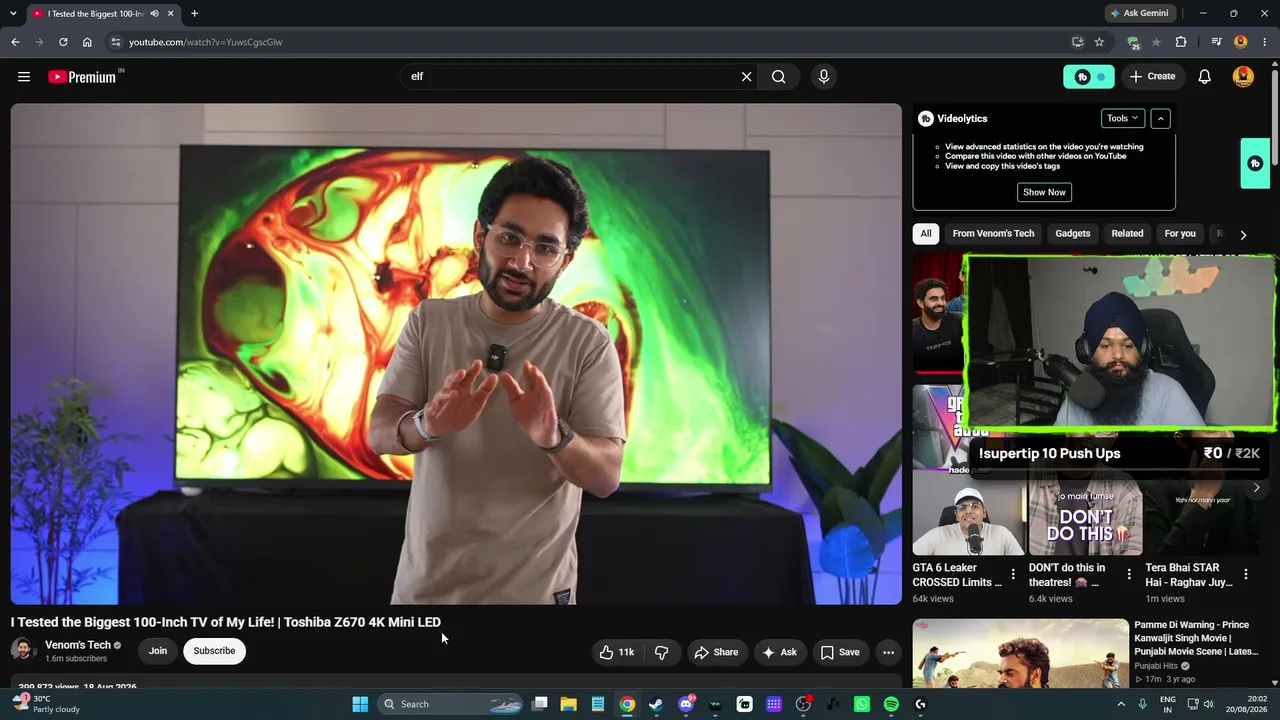The height and width of the screenshot is (720, 1280).
Task: Go back in browser
Action: tap(15, 42)
